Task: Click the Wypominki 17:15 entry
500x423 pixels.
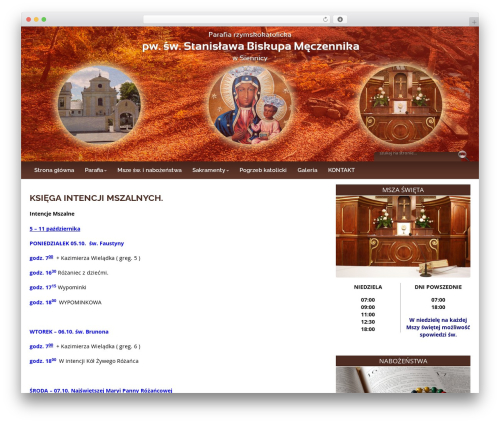Action: tap(58, 287)
